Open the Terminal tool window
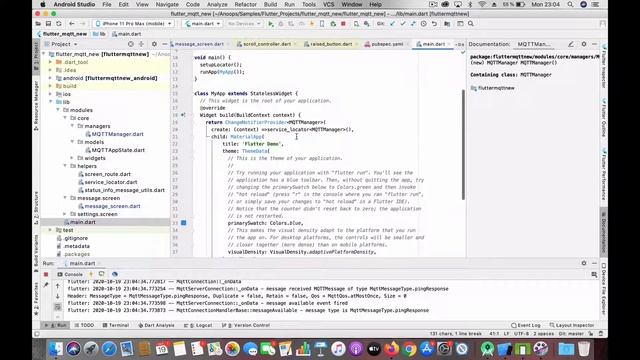The width and height of the screenshot is (640, 360). point(116,325)
